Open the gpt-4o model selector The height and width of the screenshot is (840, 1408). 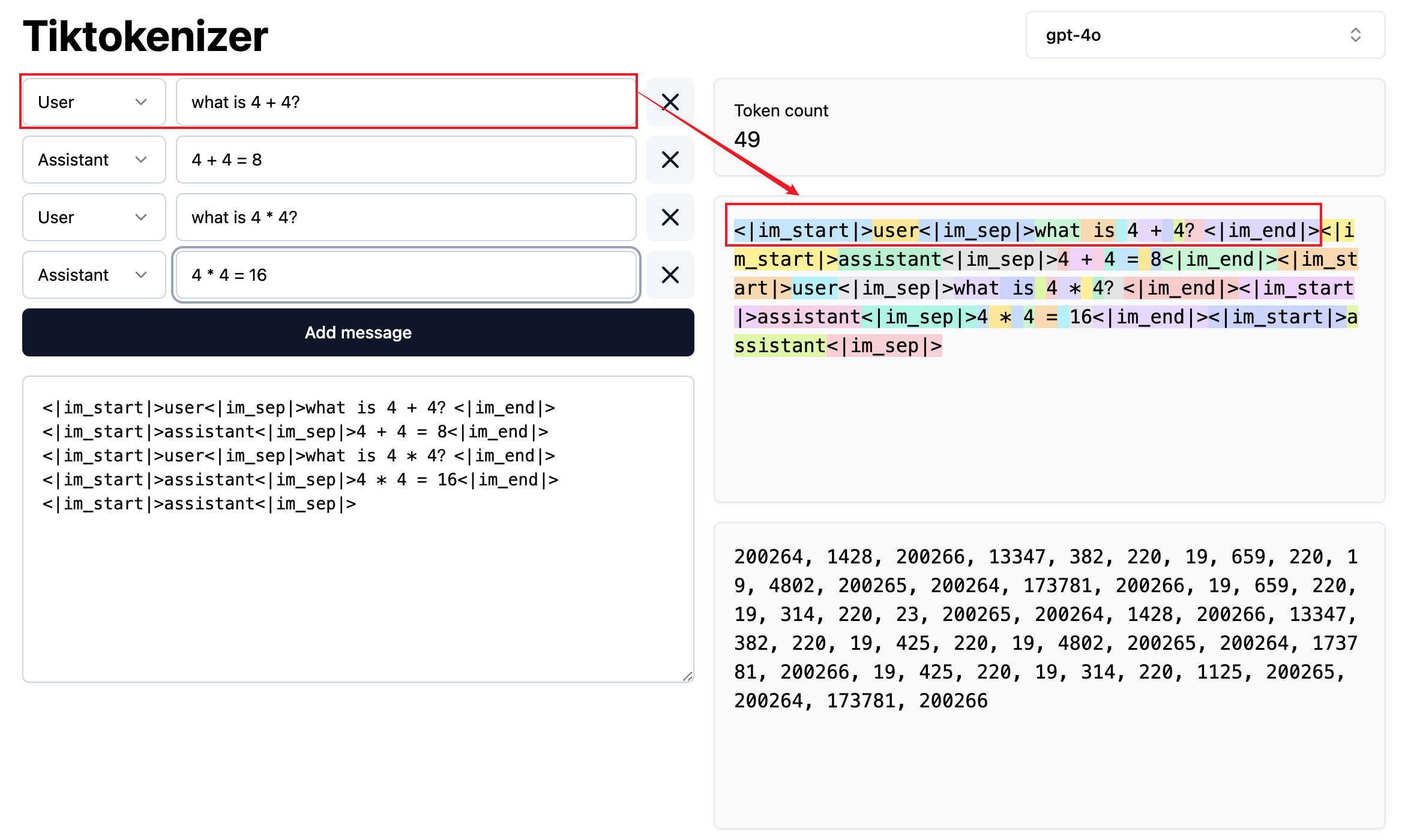pos(1205,35)
